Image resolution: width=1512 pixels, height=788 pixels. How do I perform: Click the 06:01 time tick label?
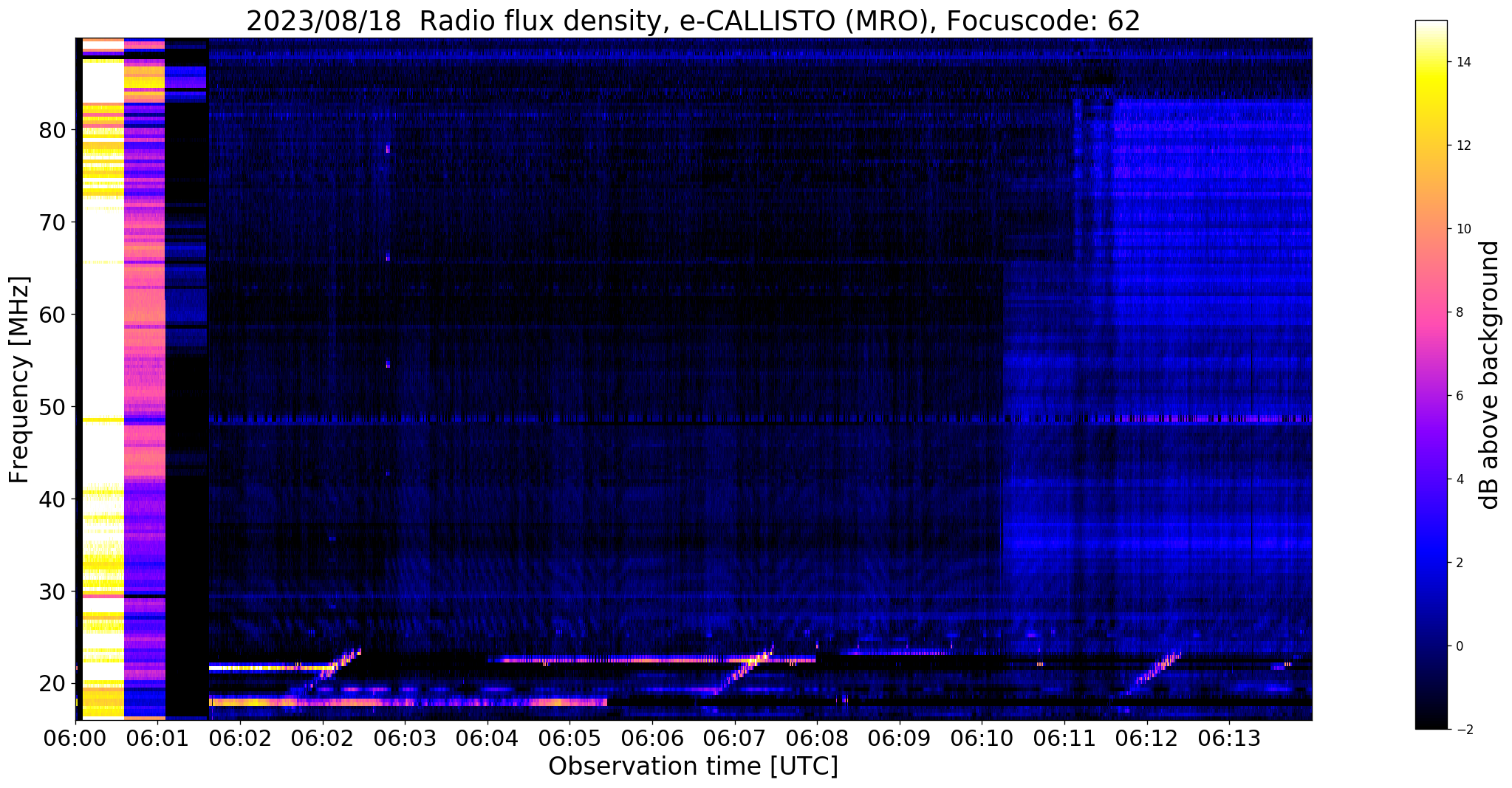[x=158, y=738]
